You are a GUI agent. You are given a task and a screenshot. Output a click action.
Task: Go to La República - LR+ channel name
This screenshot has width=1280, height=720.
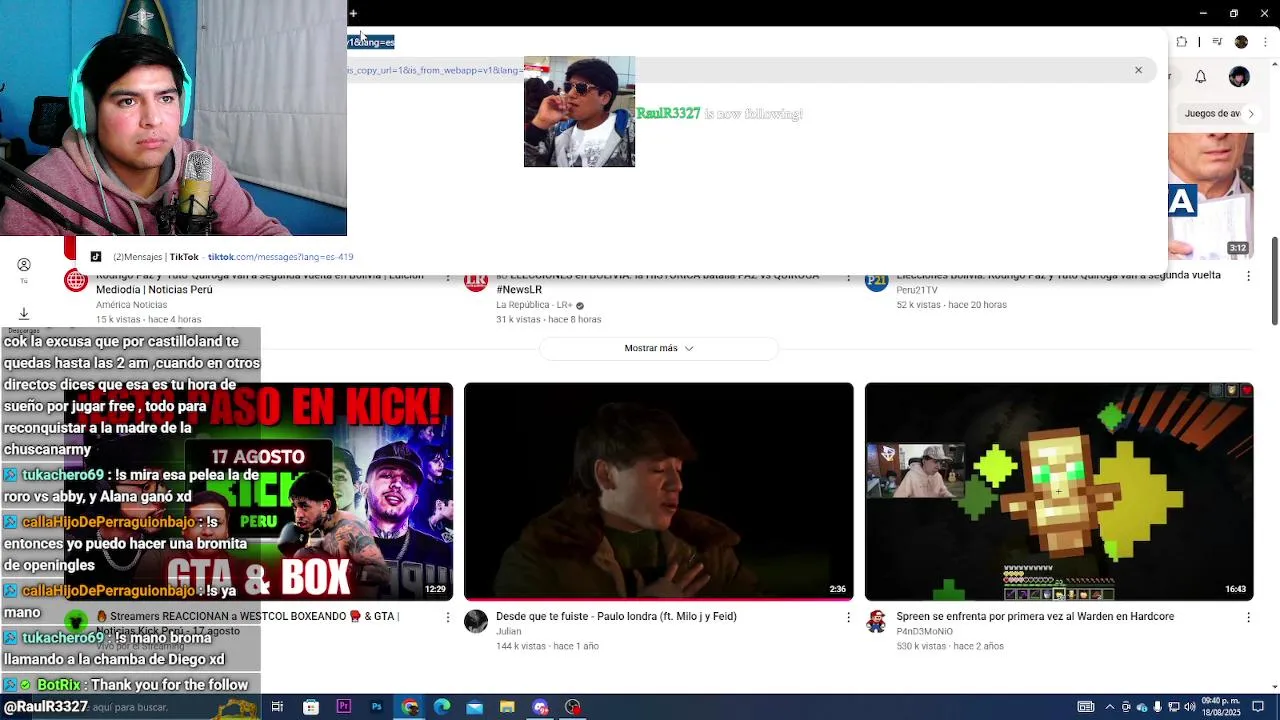536,305
